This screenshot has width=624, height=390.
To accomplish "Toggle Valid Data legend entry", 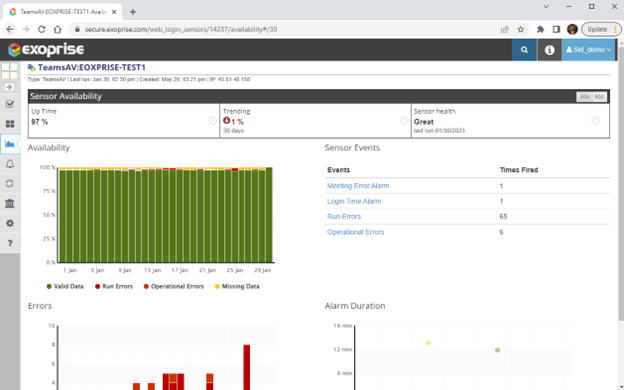I will (x=65, y=287).
